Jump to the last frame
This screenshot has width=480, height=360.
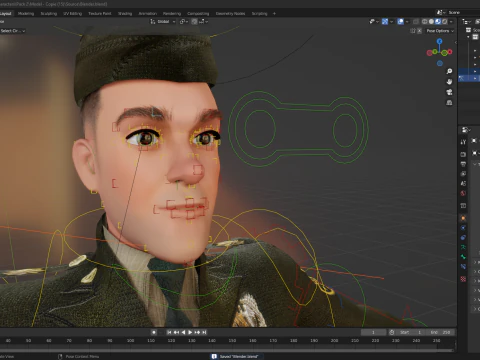click(204, 332)
